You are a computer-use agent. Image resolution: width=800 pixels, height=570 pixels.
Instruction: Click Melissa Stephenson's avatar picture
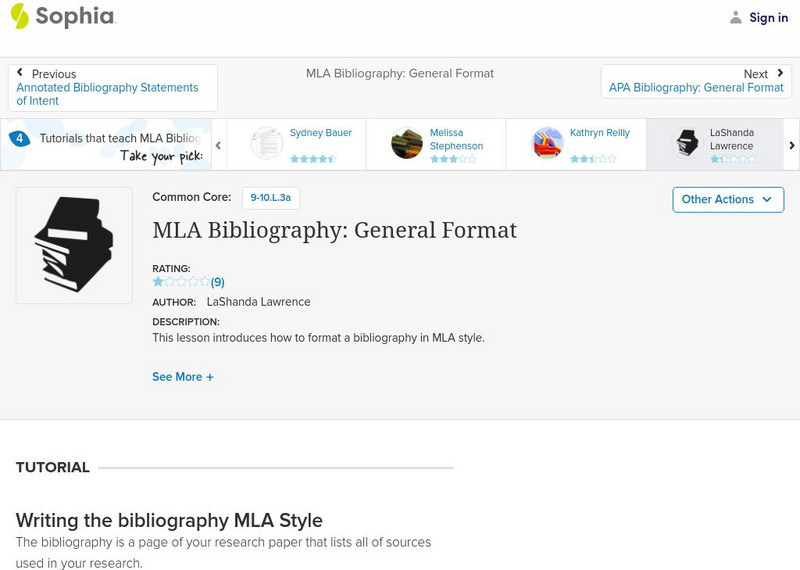tap(407, 143)
